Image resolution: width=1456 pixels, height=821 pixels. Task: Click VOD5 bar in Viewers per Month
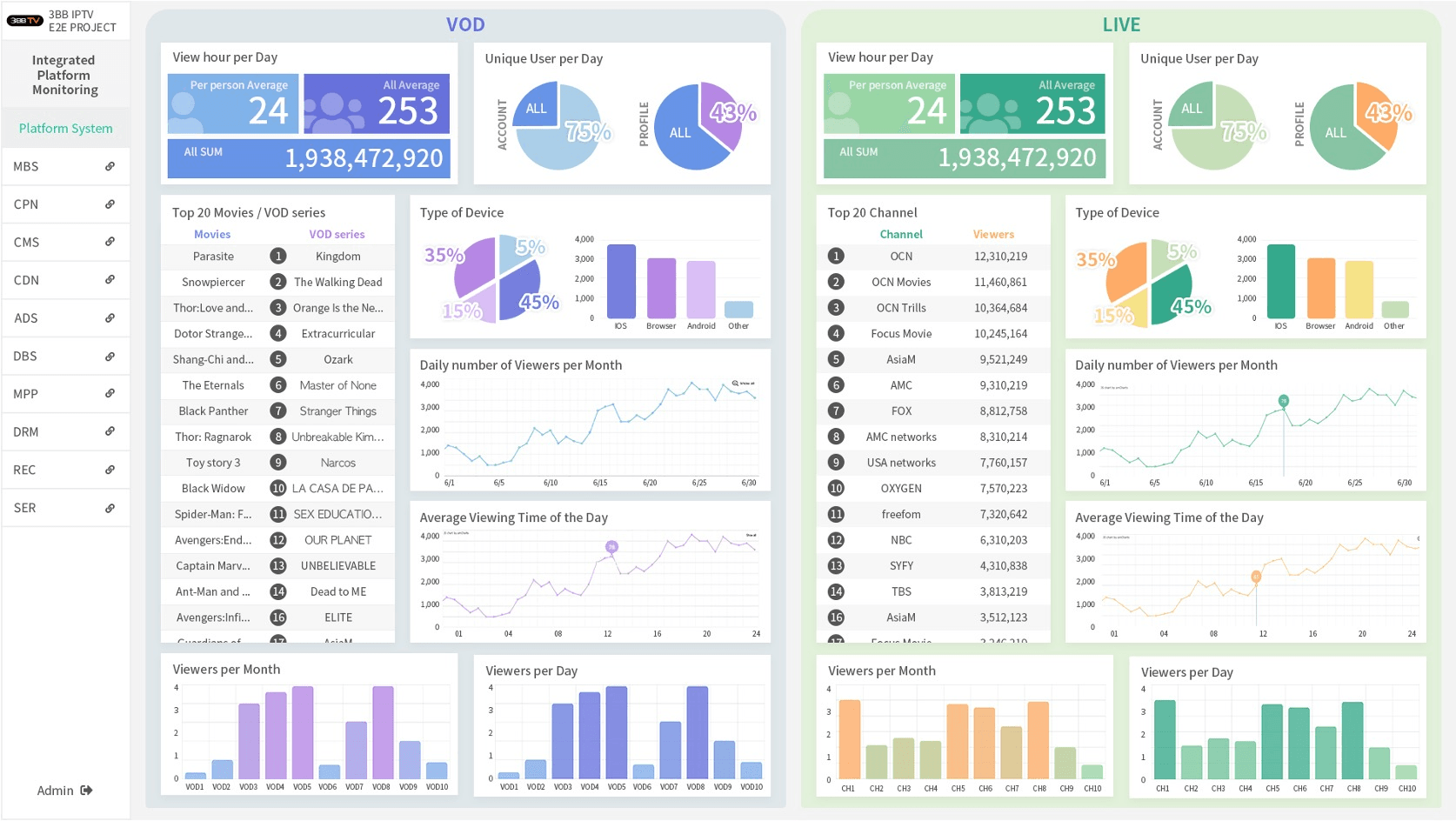303,732
